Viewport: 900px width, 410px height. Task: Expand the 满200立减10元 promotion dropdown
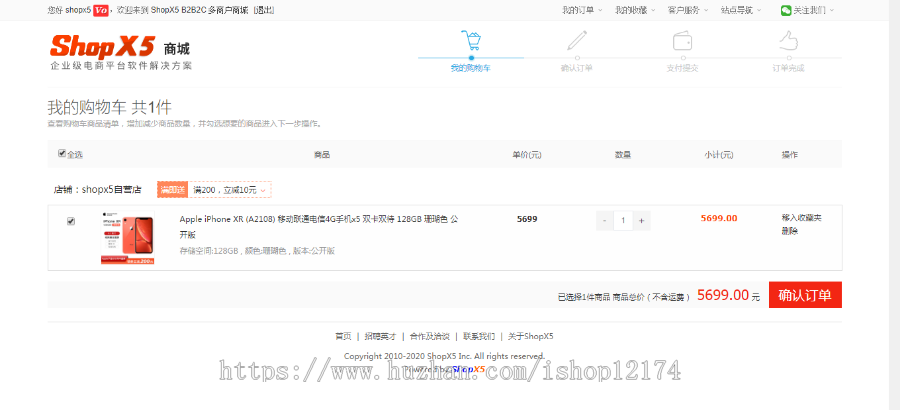[x=230, y=189]
